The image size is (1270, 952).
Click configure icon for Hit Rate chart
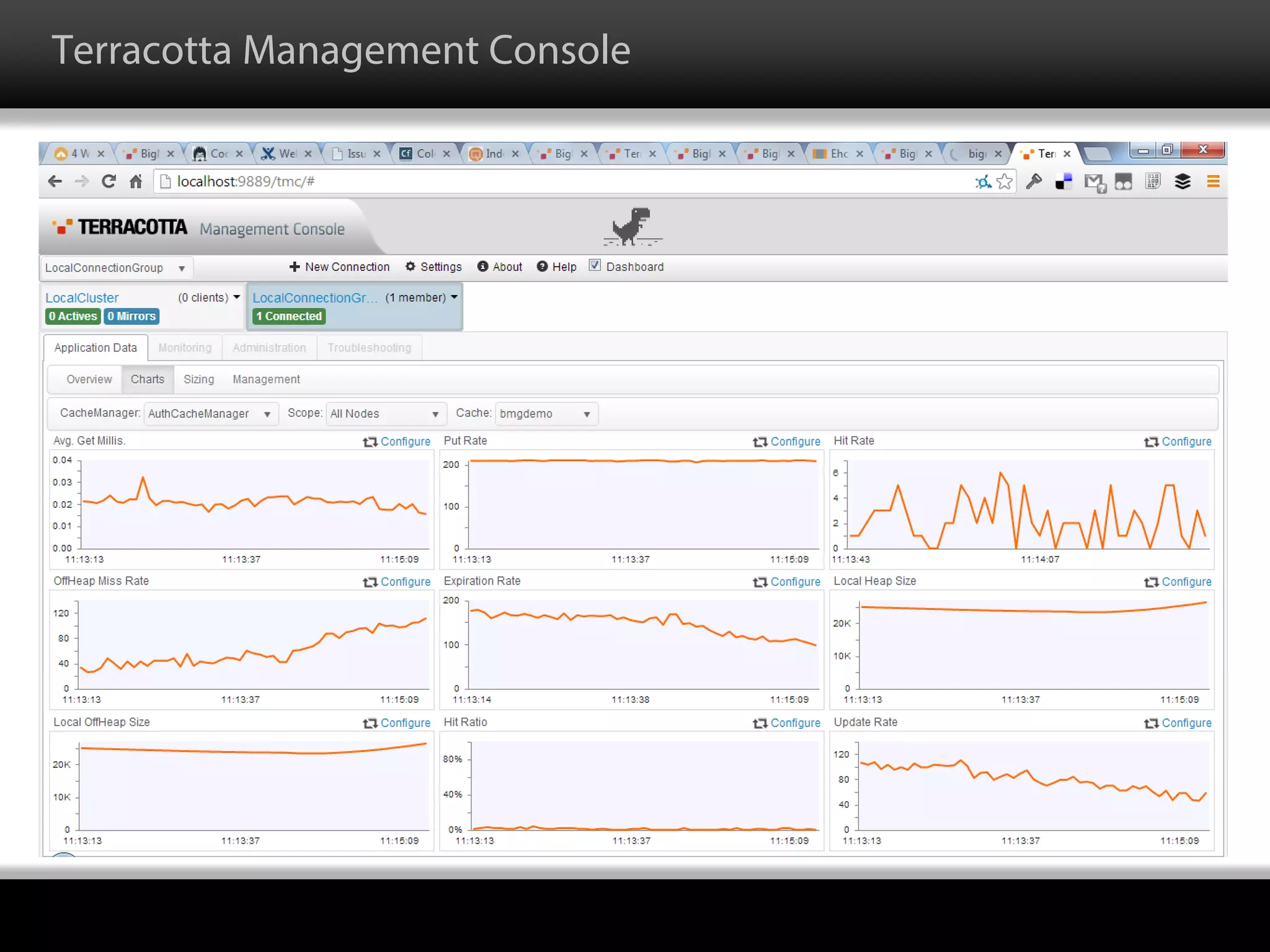1152,442
